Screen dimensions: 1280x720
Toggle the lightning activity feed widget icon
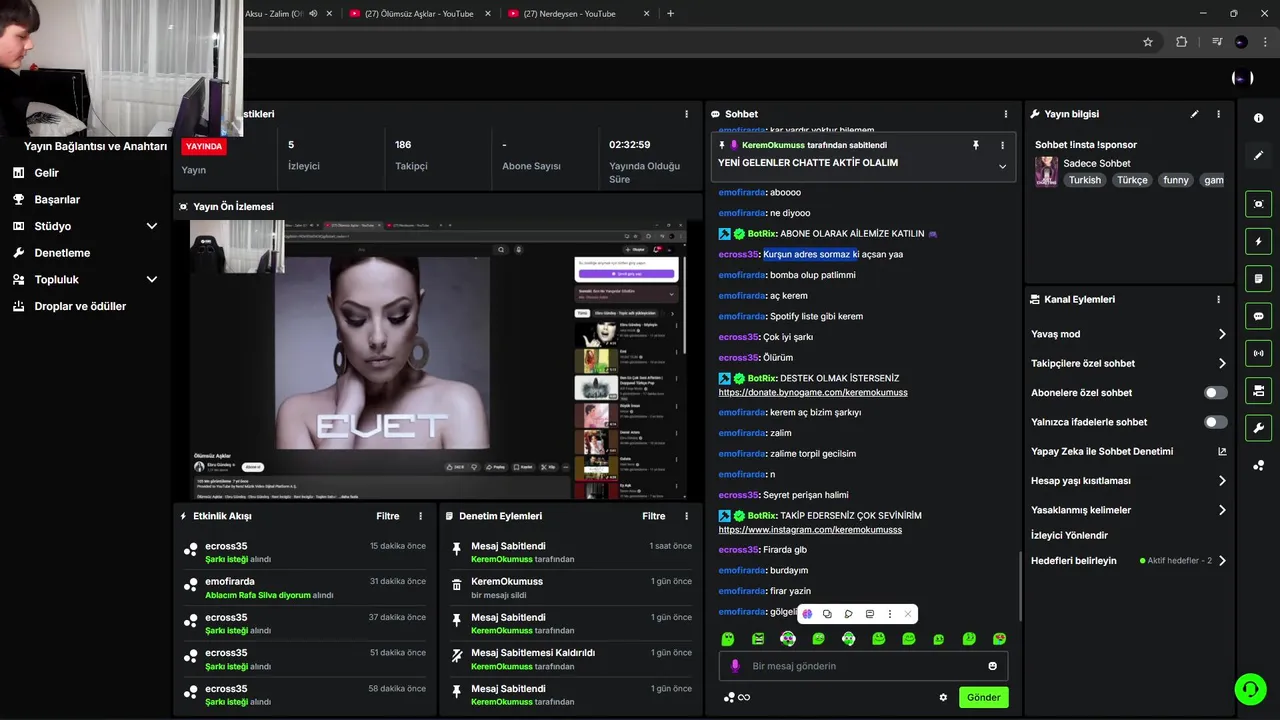(1258, 241)
